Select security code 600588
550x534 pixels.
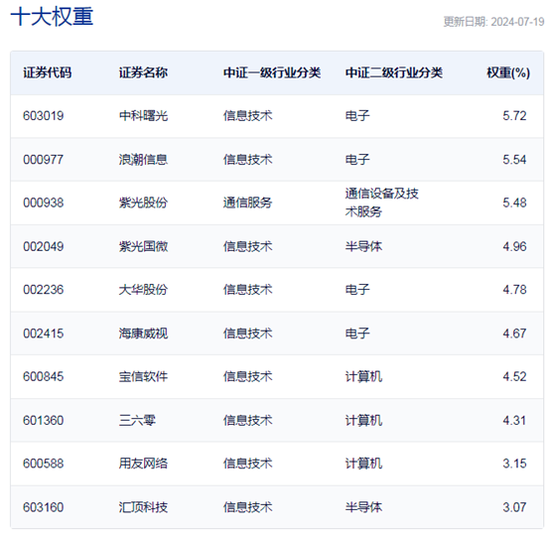[x=43, y=463]
